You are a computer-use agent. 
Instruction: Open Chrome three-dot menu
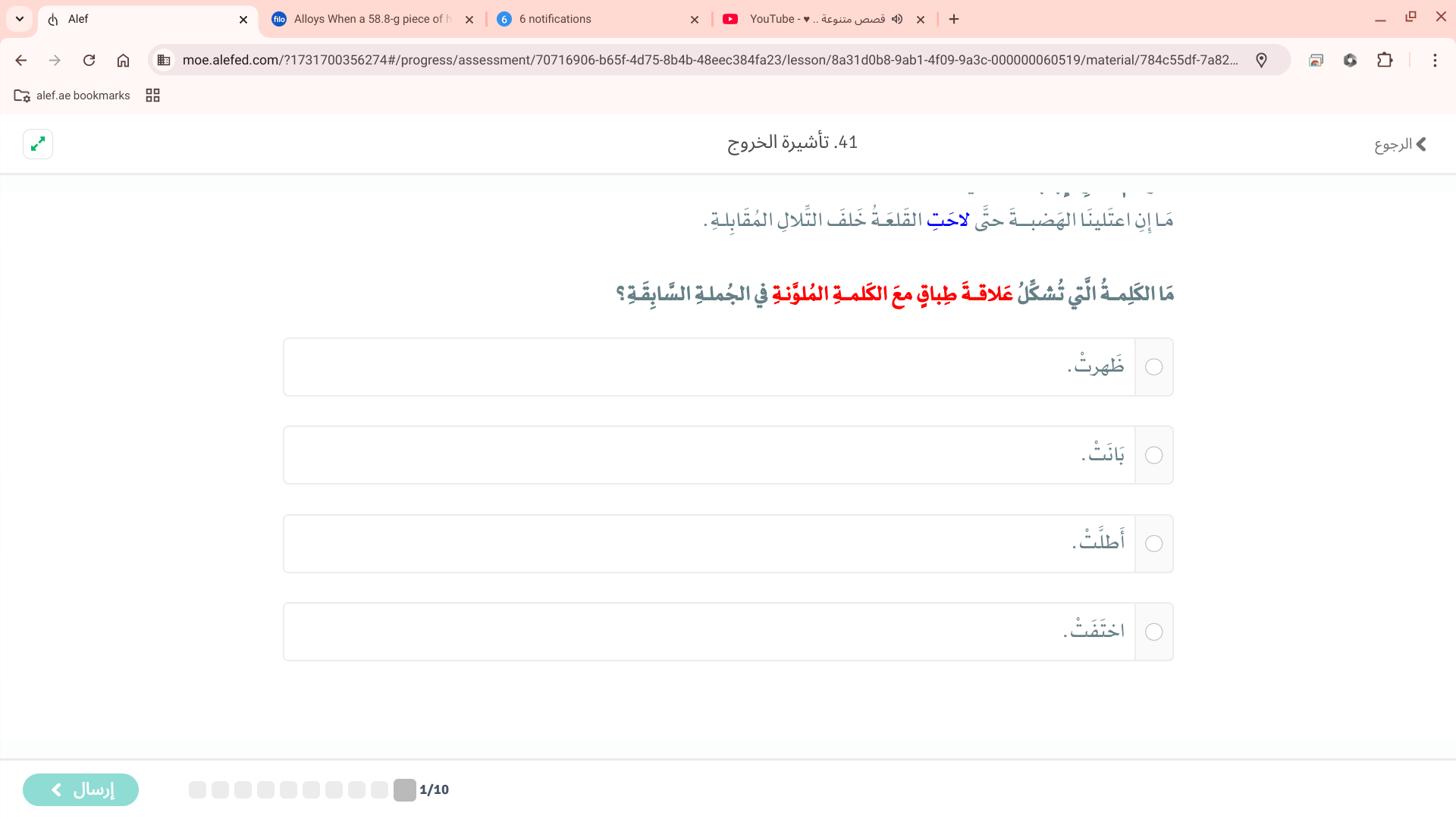coord(1435,60)
